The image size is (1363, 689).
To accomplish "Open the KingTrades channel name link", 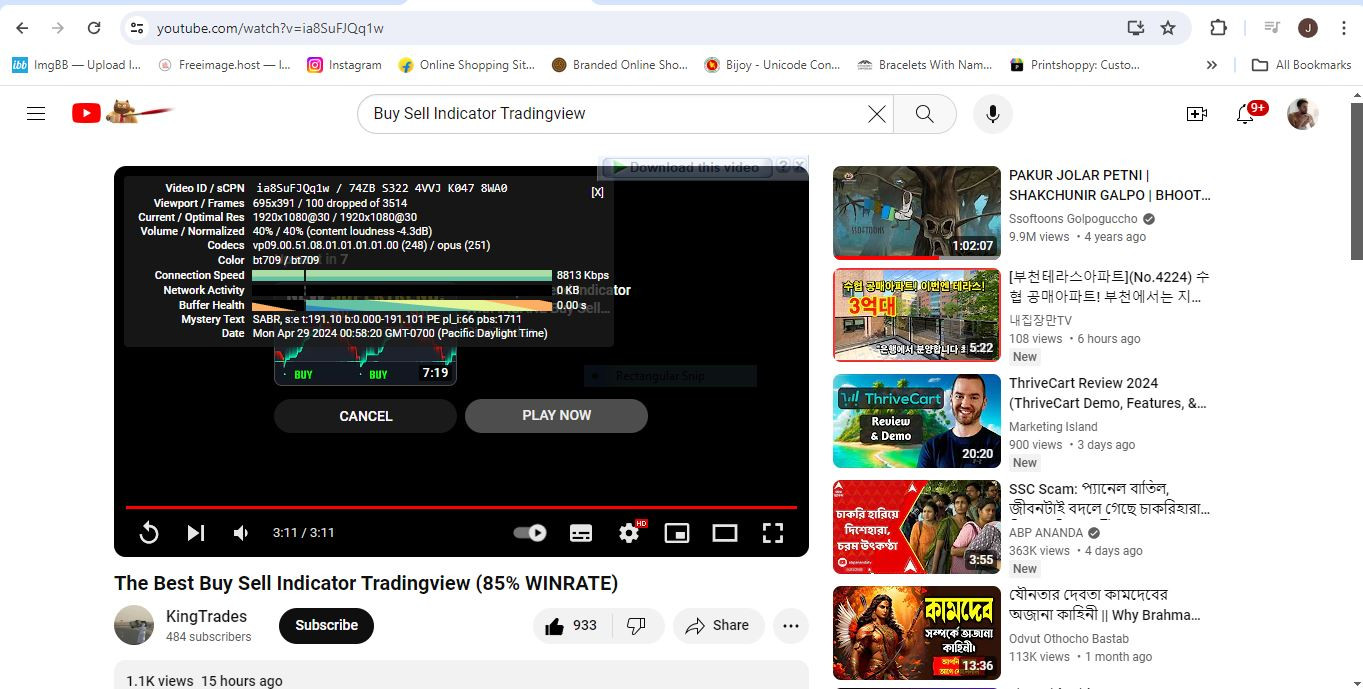I will (x=206, y=617).
